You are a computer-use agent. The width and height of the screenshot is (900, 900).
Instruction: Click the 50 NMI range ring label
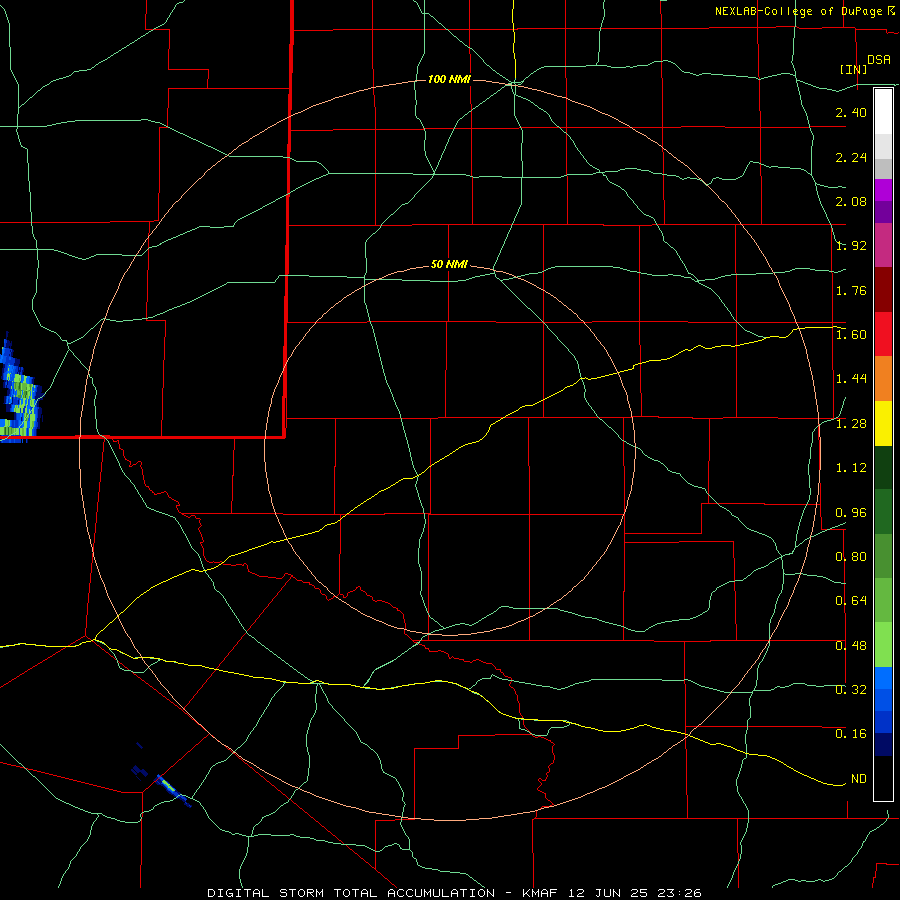(449, 265)
